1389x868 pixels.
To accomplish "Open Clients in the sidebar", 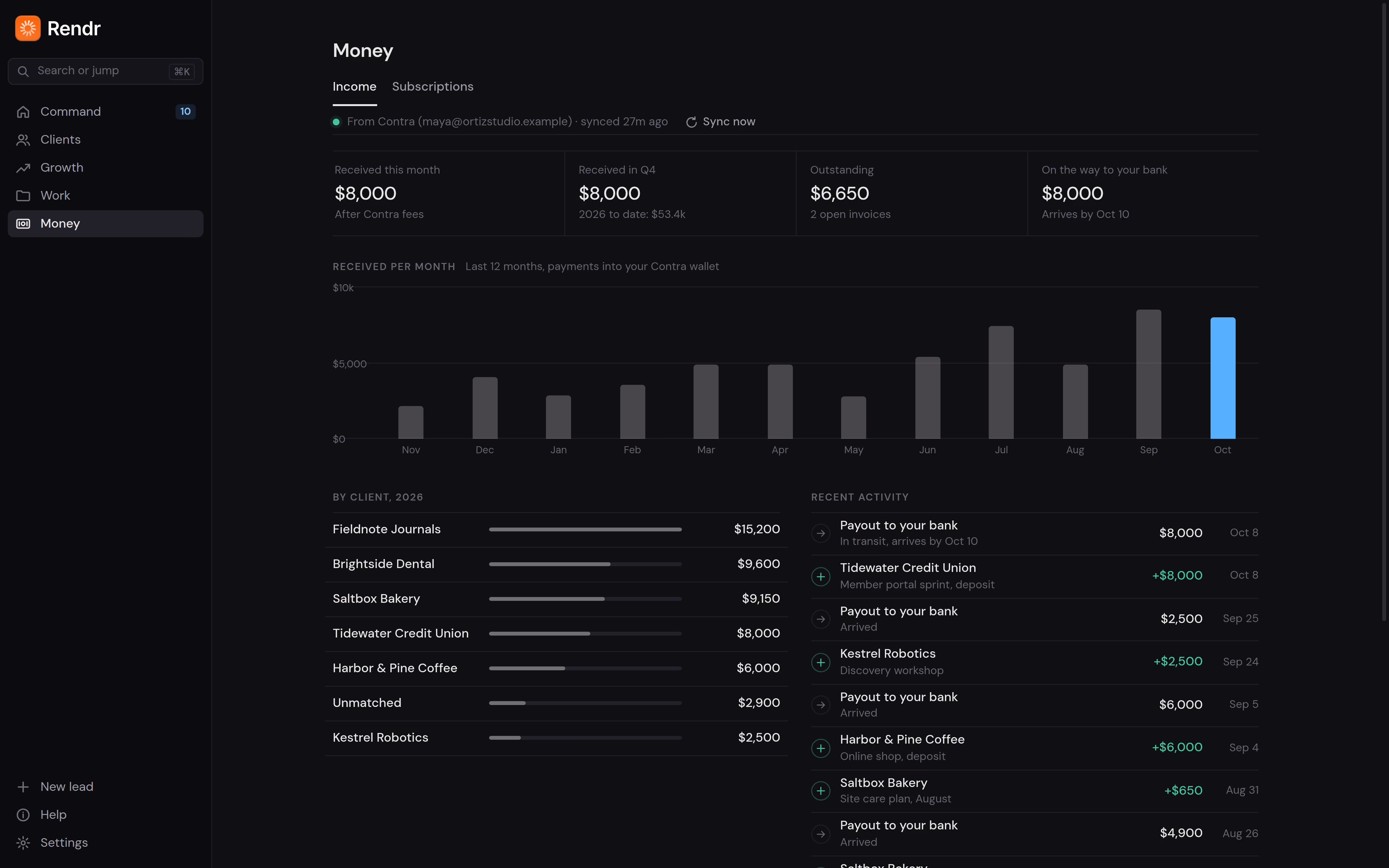I will [x=105, y=140].
